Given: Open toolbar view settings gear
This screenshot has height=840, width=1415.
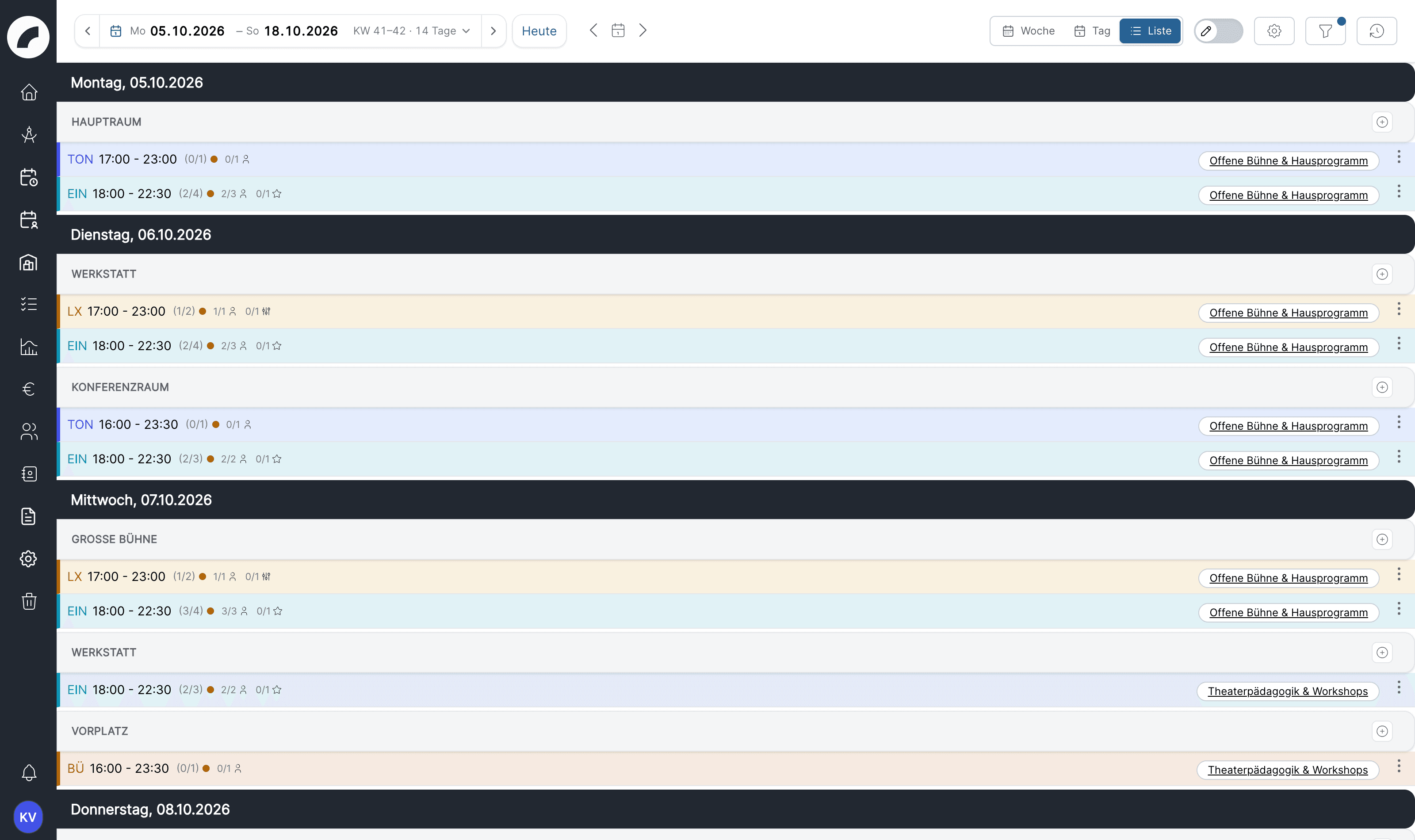Looking at the screenshot, I should pyautogui.click(x=1274, y=31).
